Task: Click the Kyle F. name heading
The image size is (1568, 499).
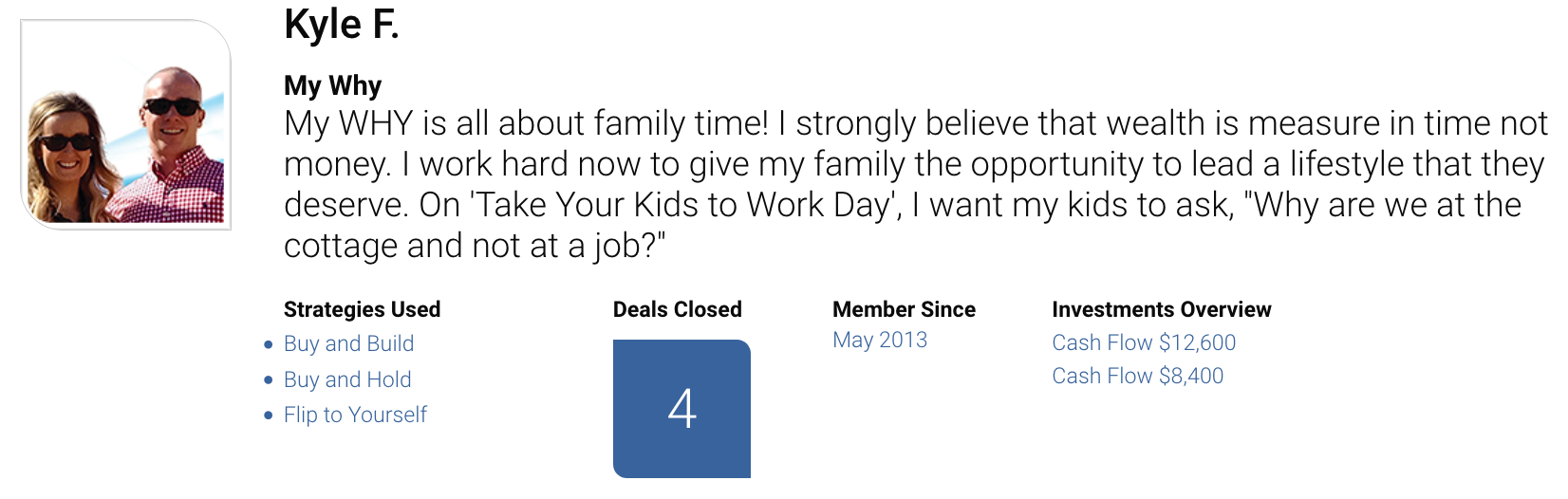Action: tap(342, 25)
